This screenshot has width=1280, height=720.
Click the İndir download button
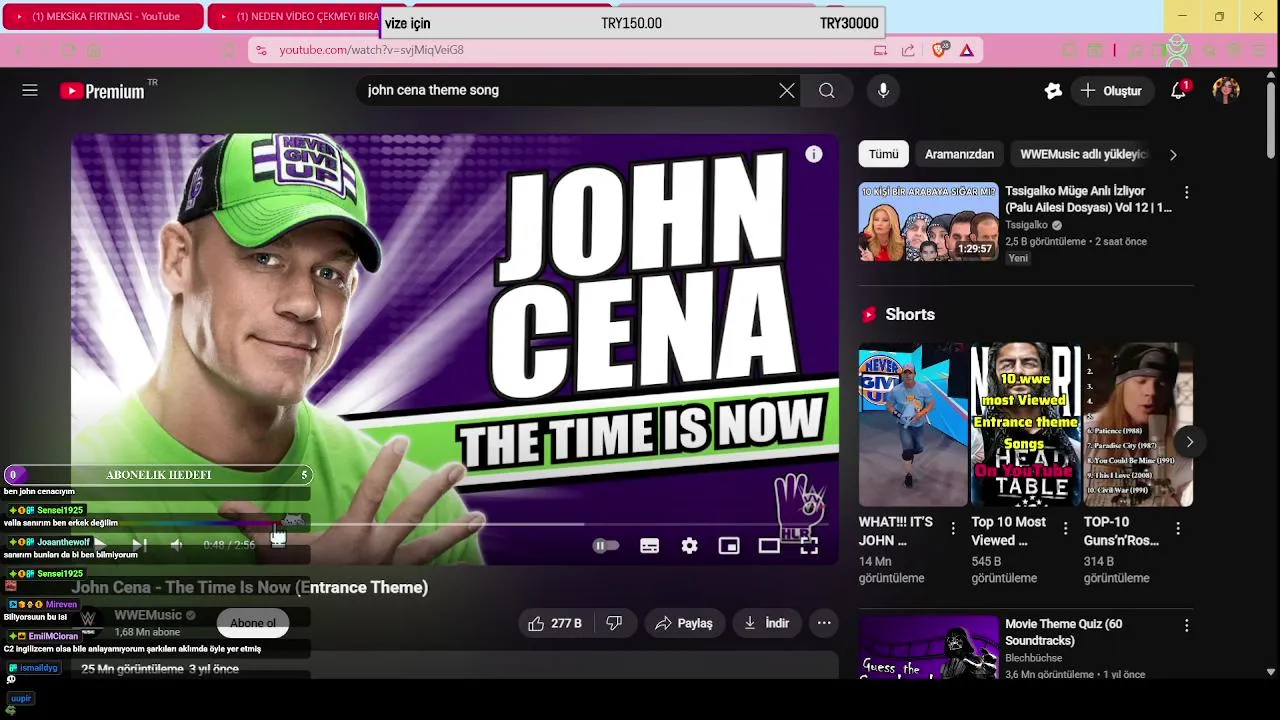click(x=767, y=623)
